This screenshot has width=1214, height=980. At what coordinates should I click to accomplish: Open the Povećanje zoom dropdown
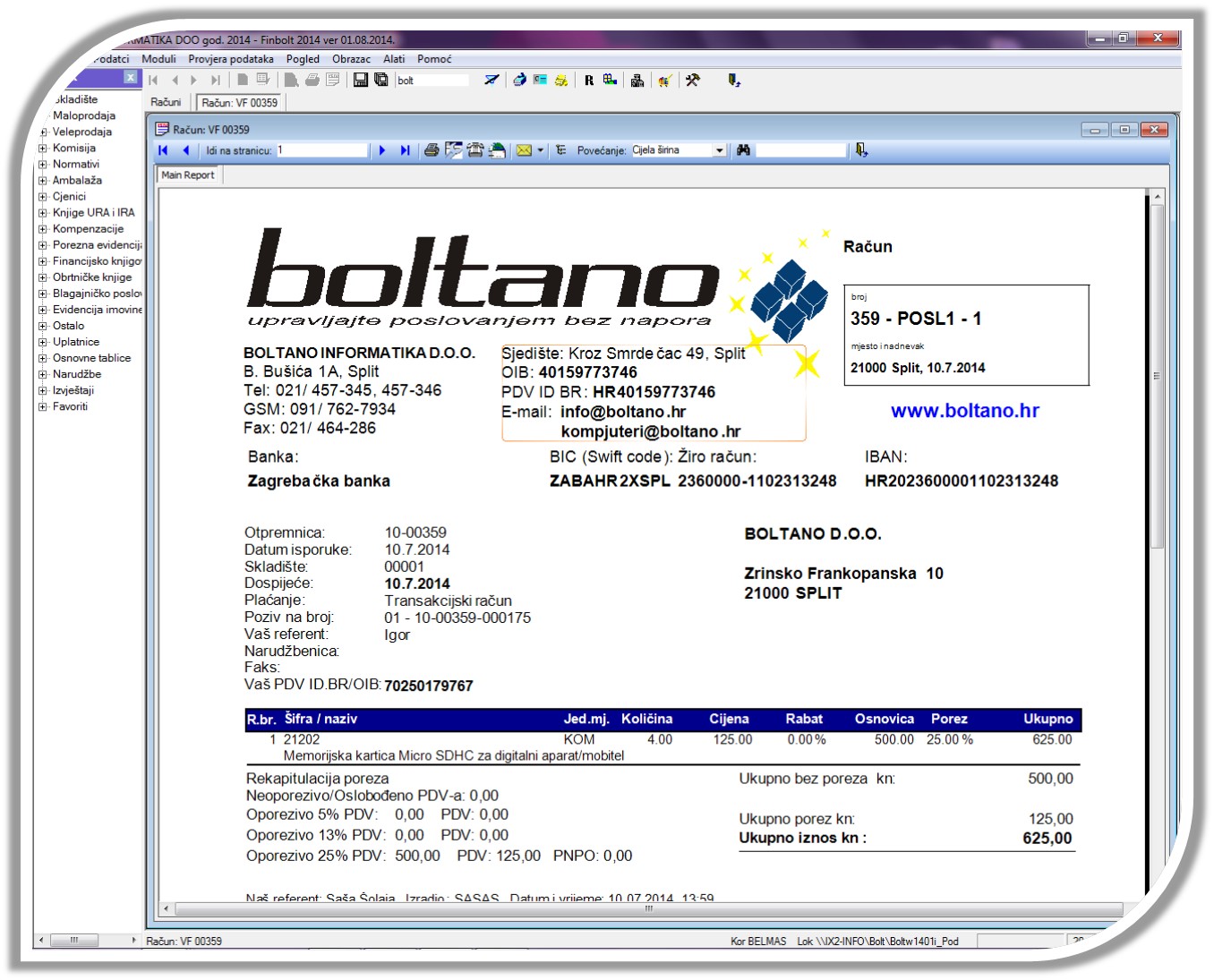[719, 150]
